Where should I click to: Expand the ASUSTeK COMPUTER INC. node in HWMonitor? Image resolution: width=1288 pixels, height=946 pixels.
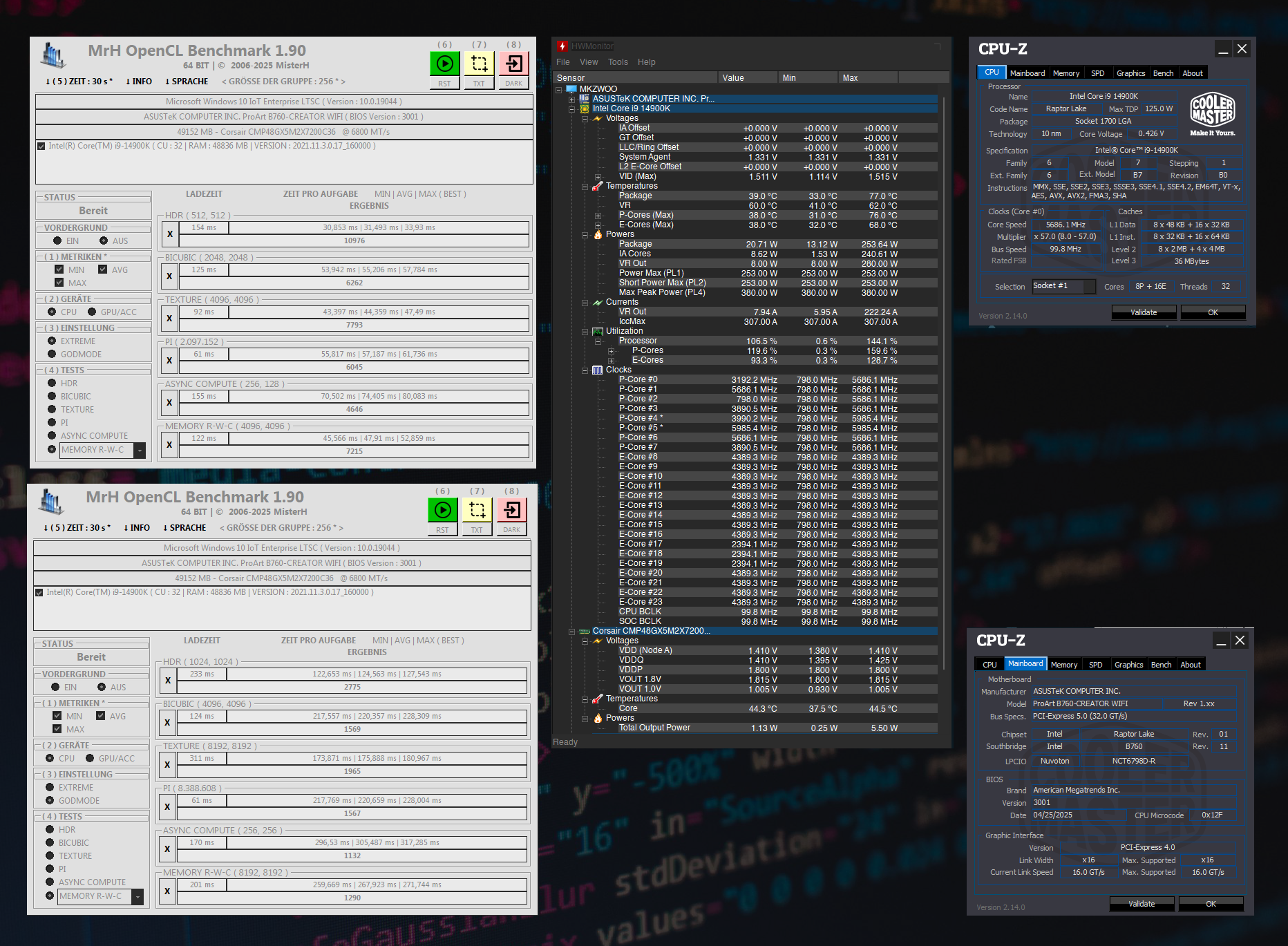pos(571,99)
